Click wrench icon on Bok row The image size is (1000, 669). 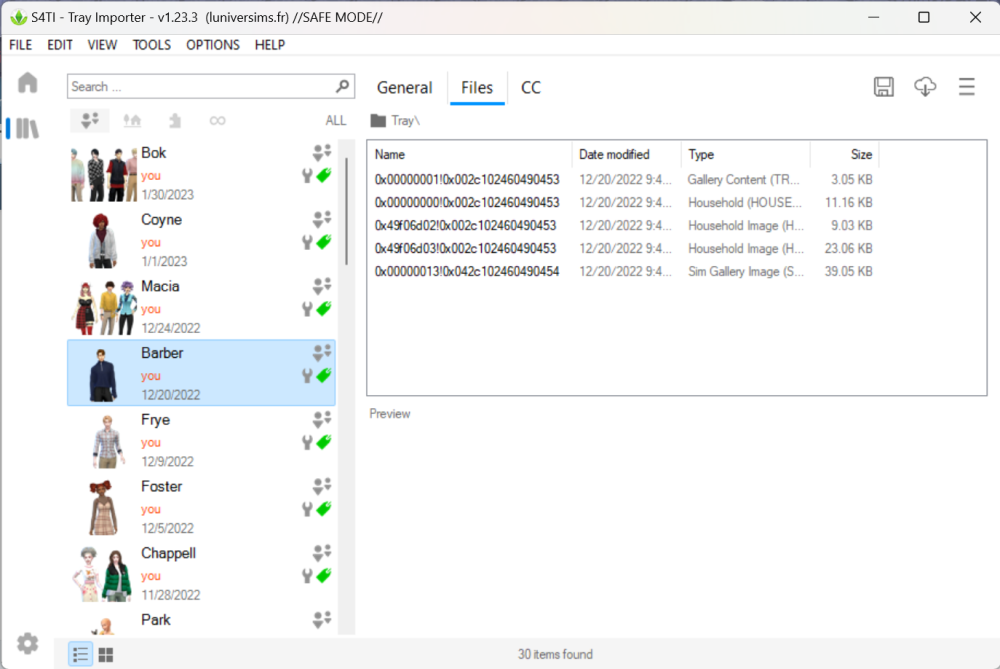point(307,175)
